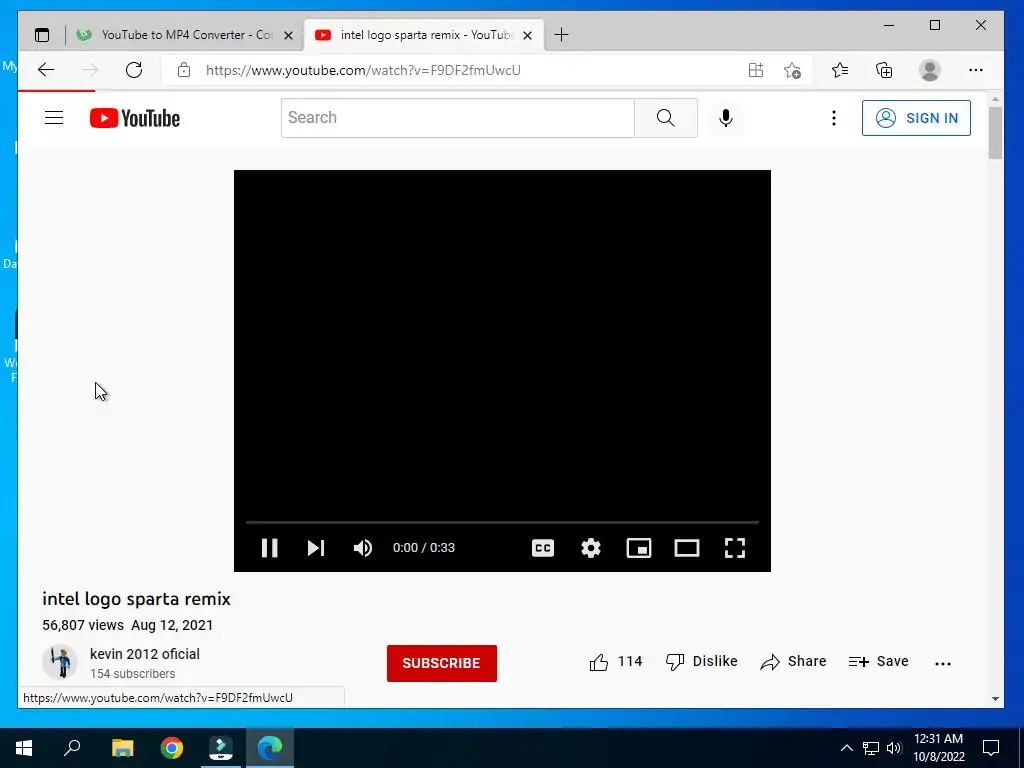Image resolution: width=1024 pixels, height=768 pixels.
Task: Open Edge Collections
Action: tap(884, 70)
